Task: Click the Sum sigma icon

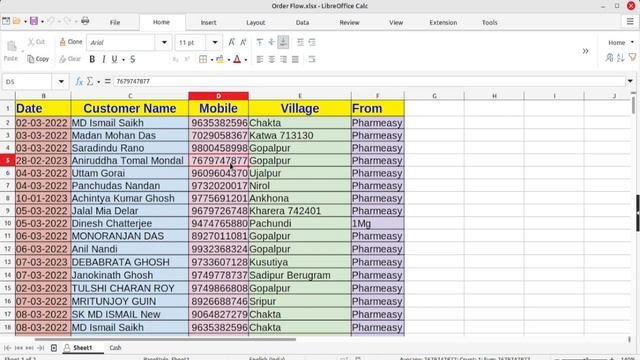Action: click(x=90, y=82)
